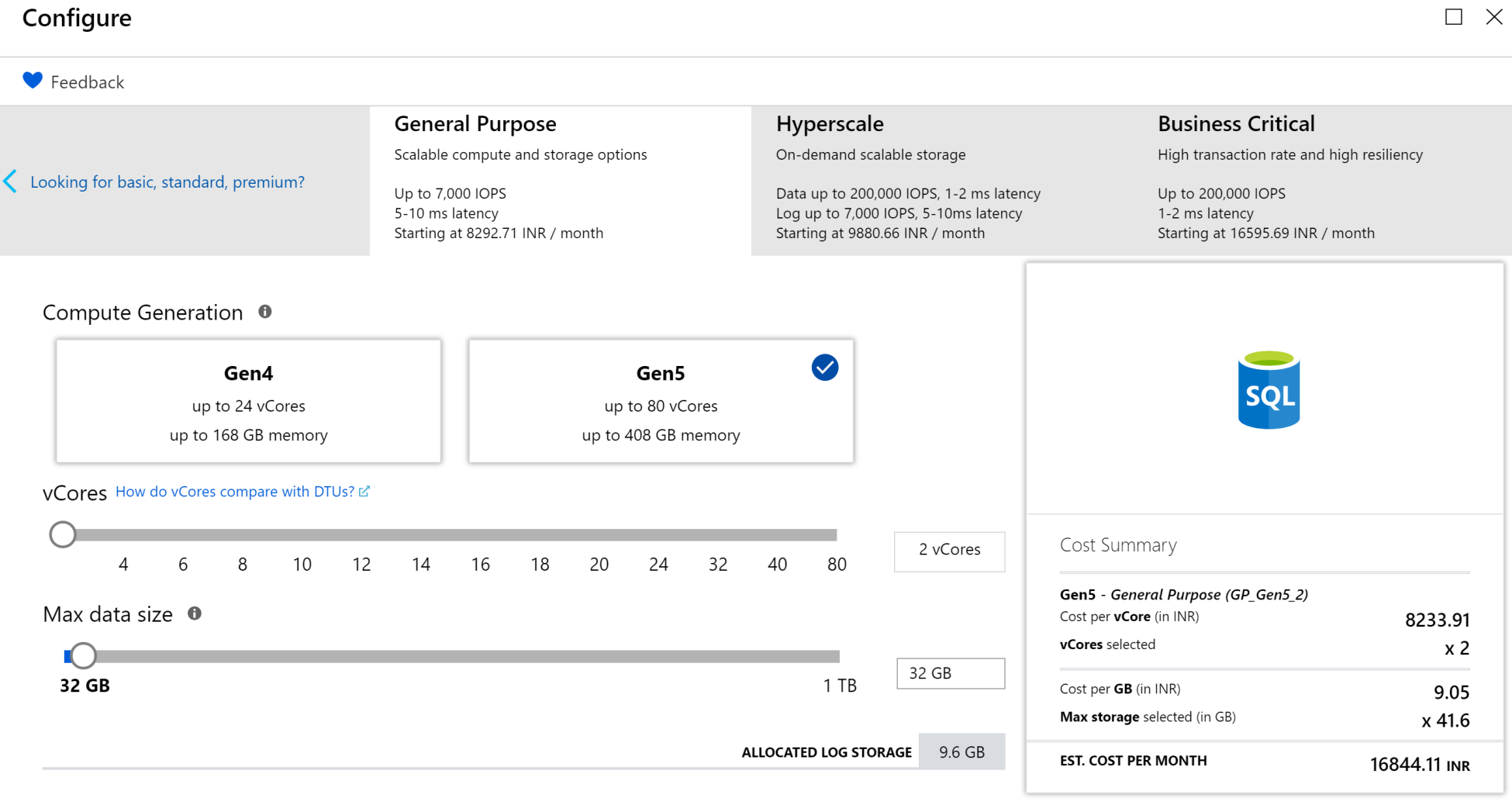Set vCores slider to the 80 mark
Screen dimensions: 1512x805
[x=836, y=534]
